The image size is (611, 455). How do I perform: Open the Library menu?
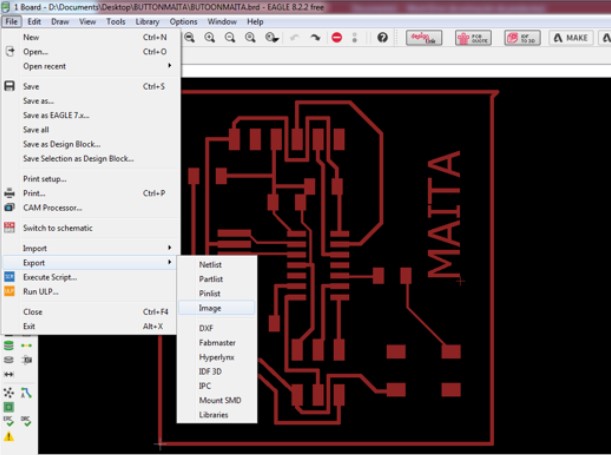click(x=147, y=21)
